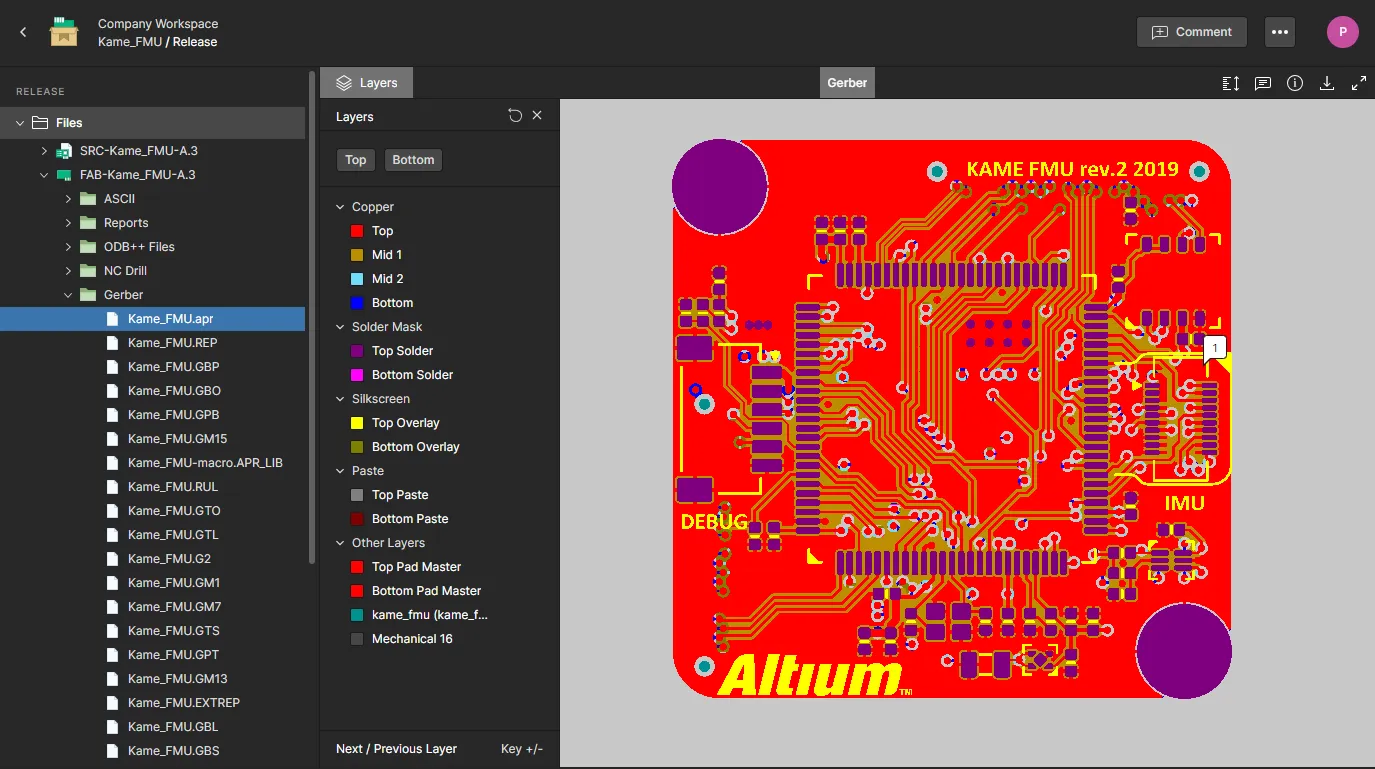
Task: Click the Bottom side button
Action: (x=413, y=160)
